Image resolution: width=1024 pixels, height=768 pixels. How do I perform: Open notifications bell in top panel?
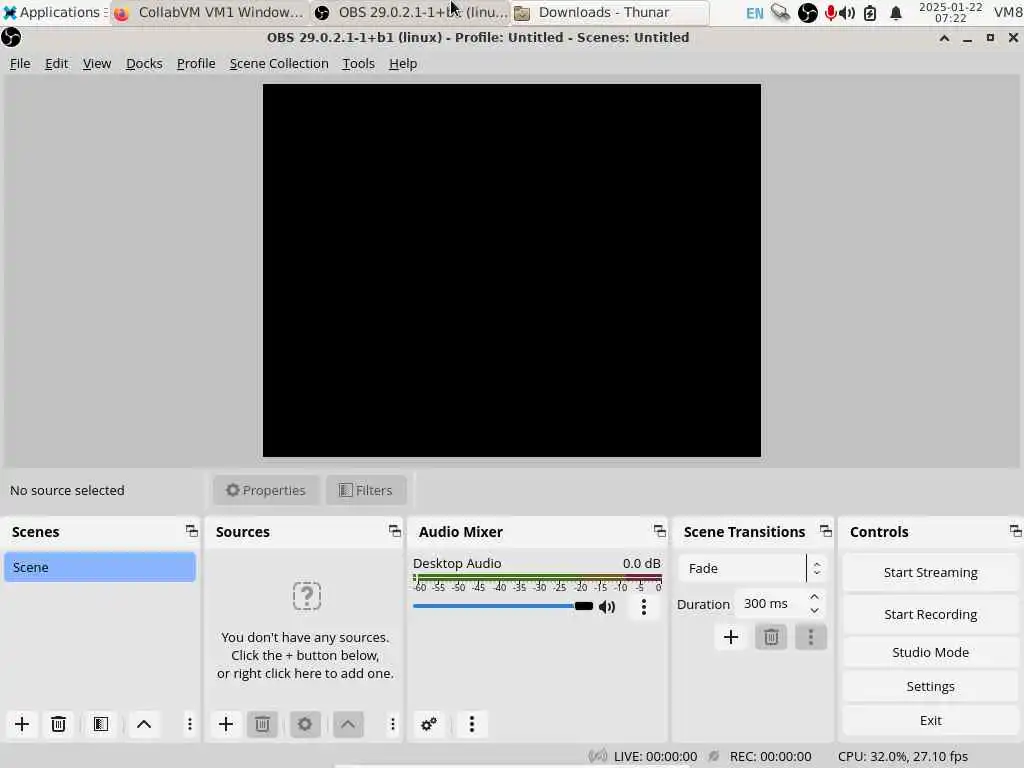[x=896, y=12]
